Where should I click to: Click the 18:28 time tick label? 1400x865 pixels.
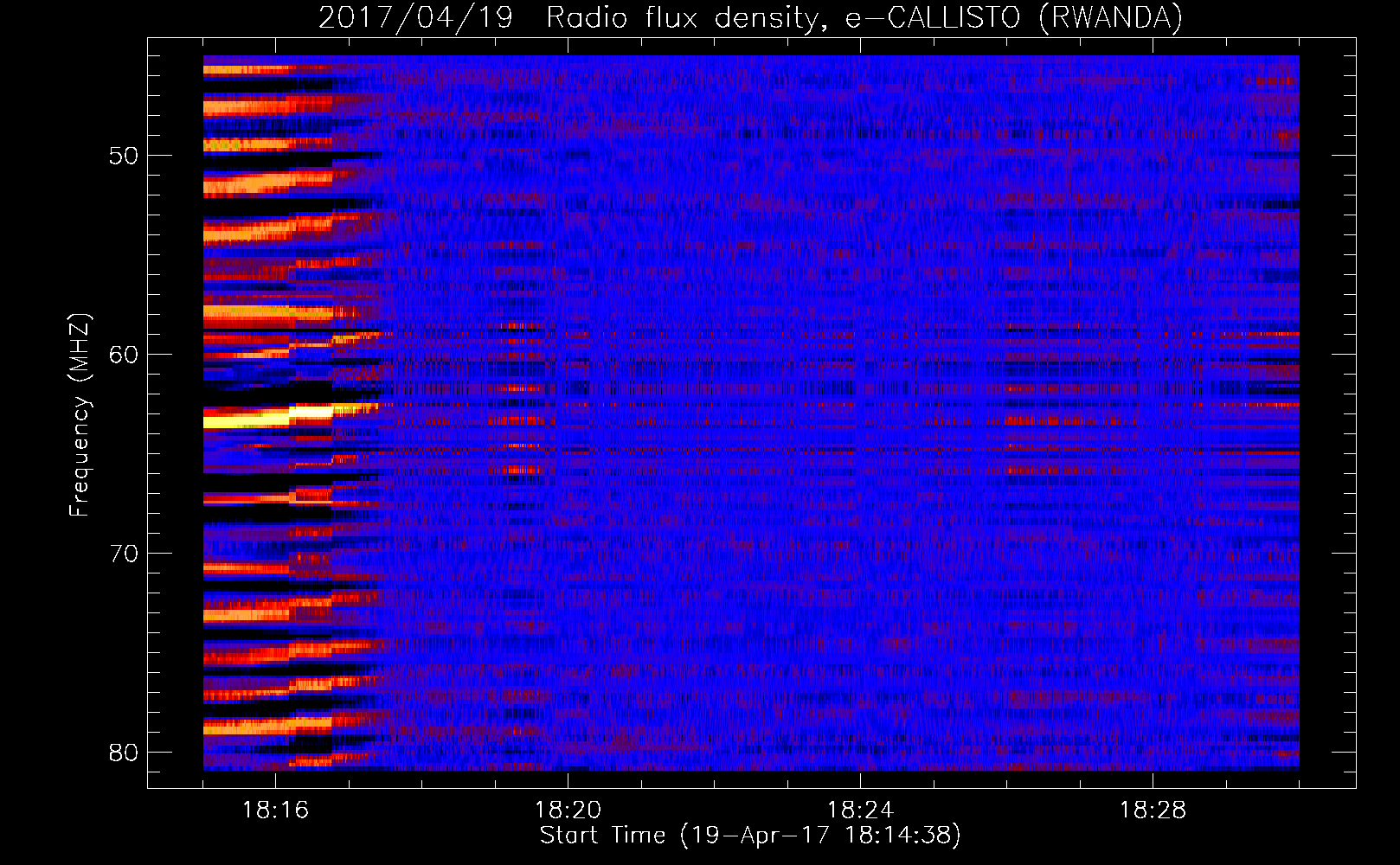click(x=1153, y=811)
